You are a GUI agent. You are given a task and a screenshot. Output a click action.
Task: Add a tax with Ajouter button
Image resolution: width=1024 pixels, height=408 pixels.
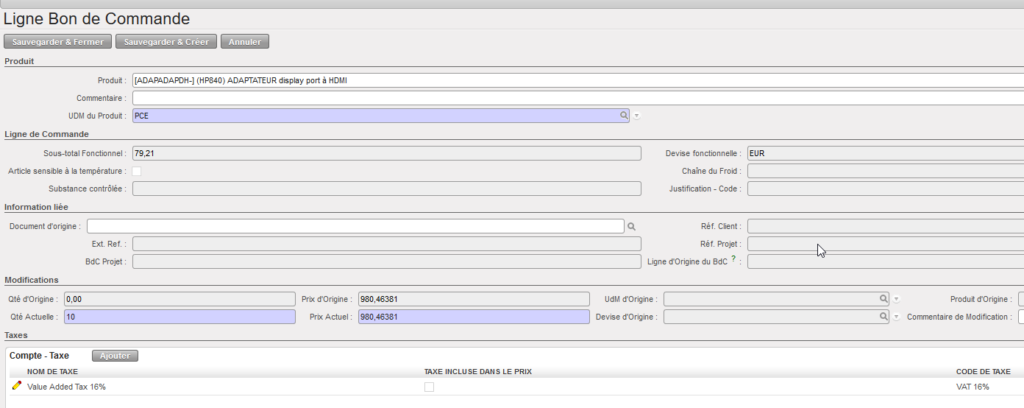pyautogui.click(x=115, y=355)
